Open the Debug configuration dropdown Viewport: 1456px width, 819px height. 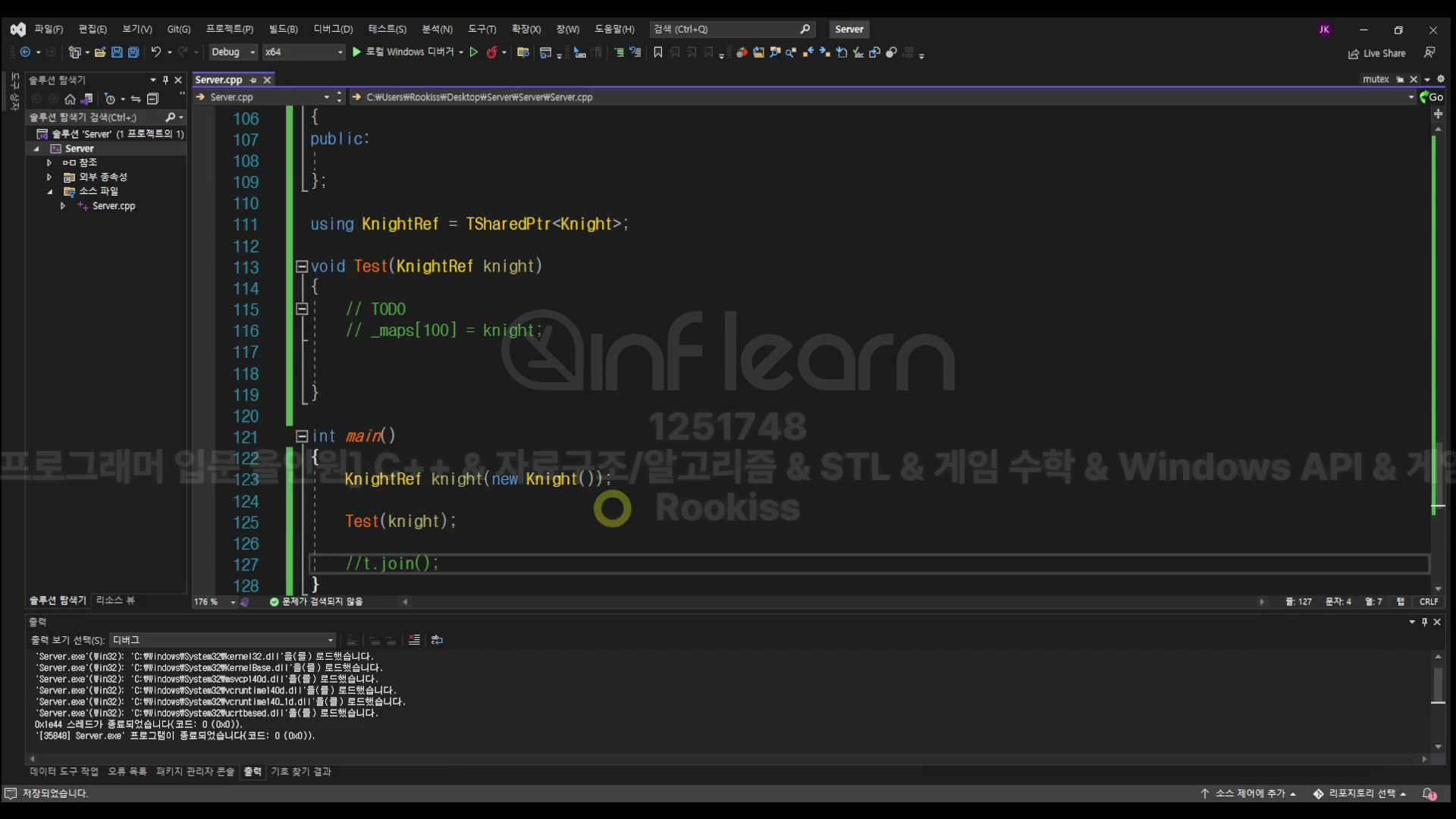[x=253, y=52]
